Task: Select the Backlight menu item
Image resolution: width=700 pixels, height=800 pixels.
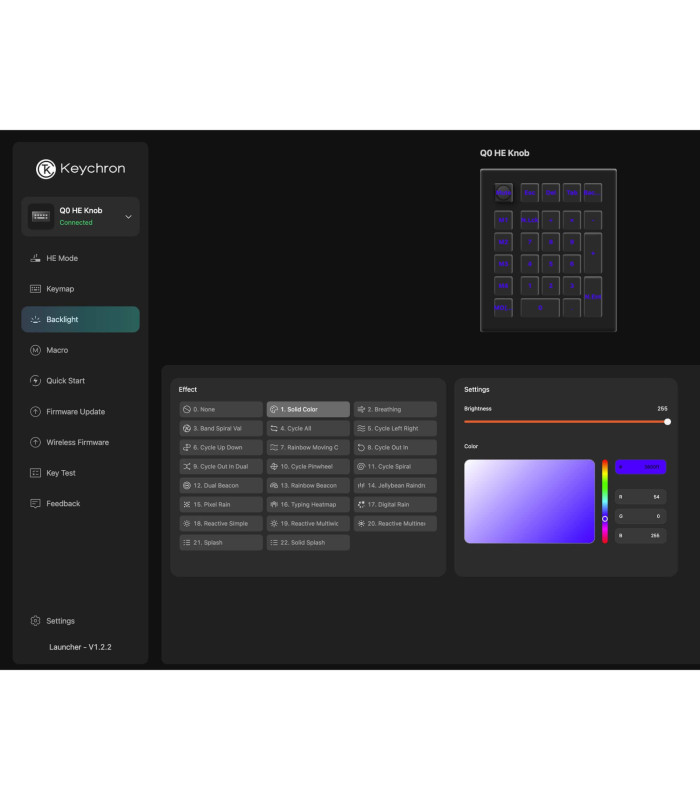Action: [x=80, y=320]
